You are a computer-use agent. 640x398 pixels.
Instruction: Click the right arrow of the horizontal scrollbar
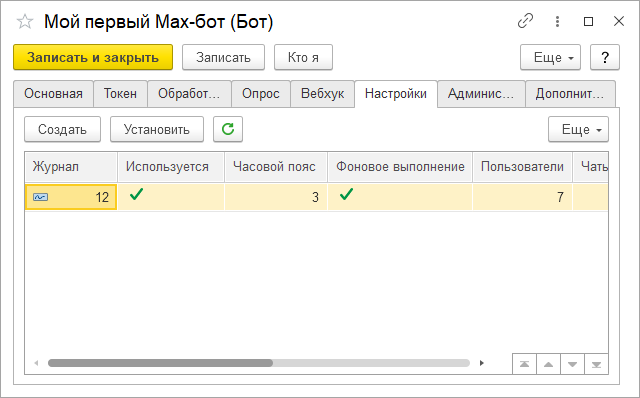[482, 363]
